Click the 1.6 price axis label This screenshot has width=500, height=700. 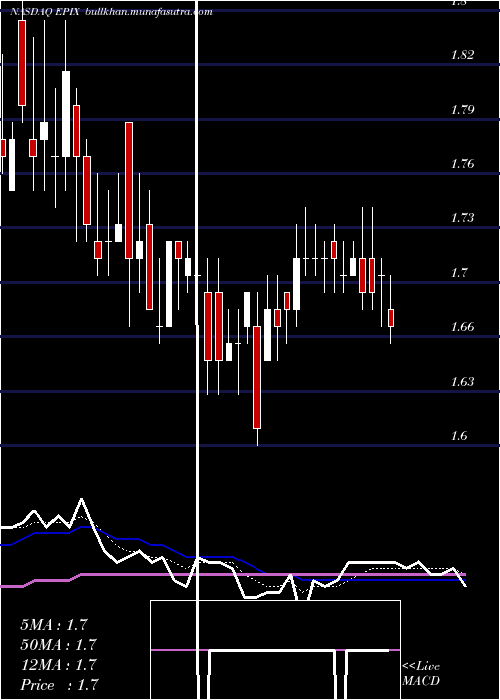coord(459,436)
